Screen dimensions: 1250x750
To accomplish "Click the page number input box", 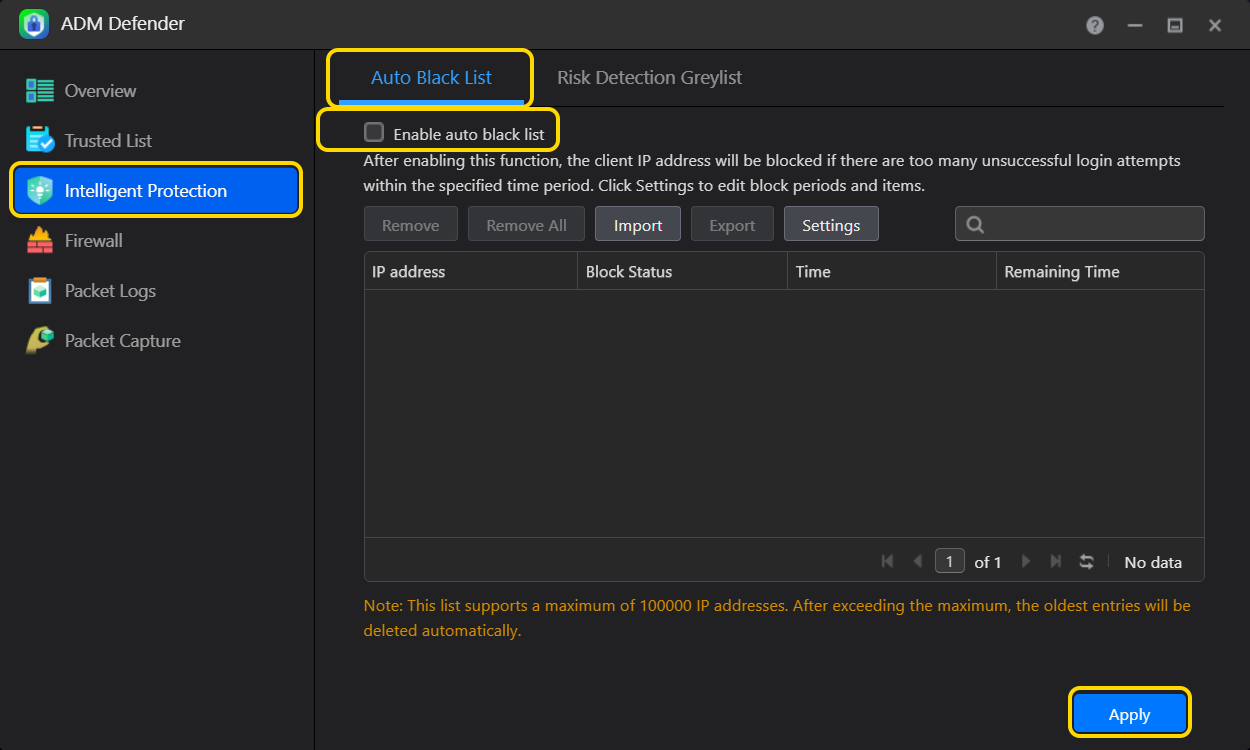I will click(949, 562).
